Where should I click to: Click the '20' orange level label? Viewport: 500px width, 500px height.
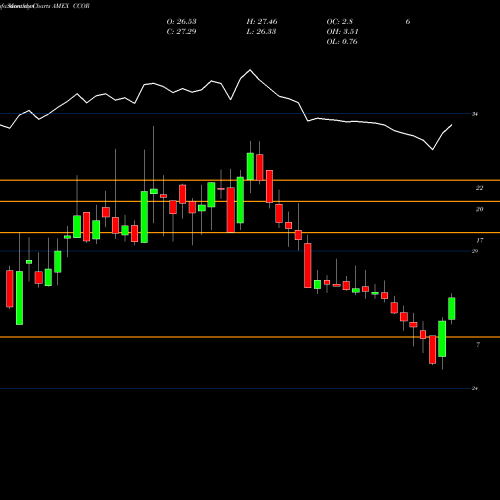479,209
